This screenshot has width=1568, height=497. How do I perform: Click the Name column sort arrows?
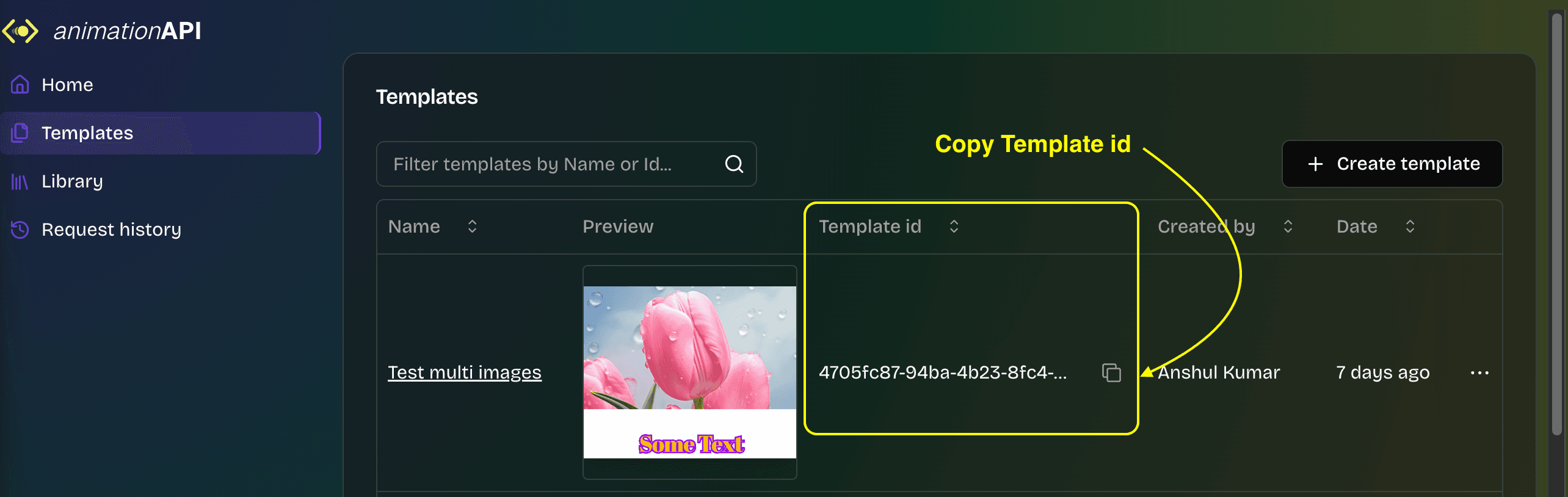(x=471, y=227)
